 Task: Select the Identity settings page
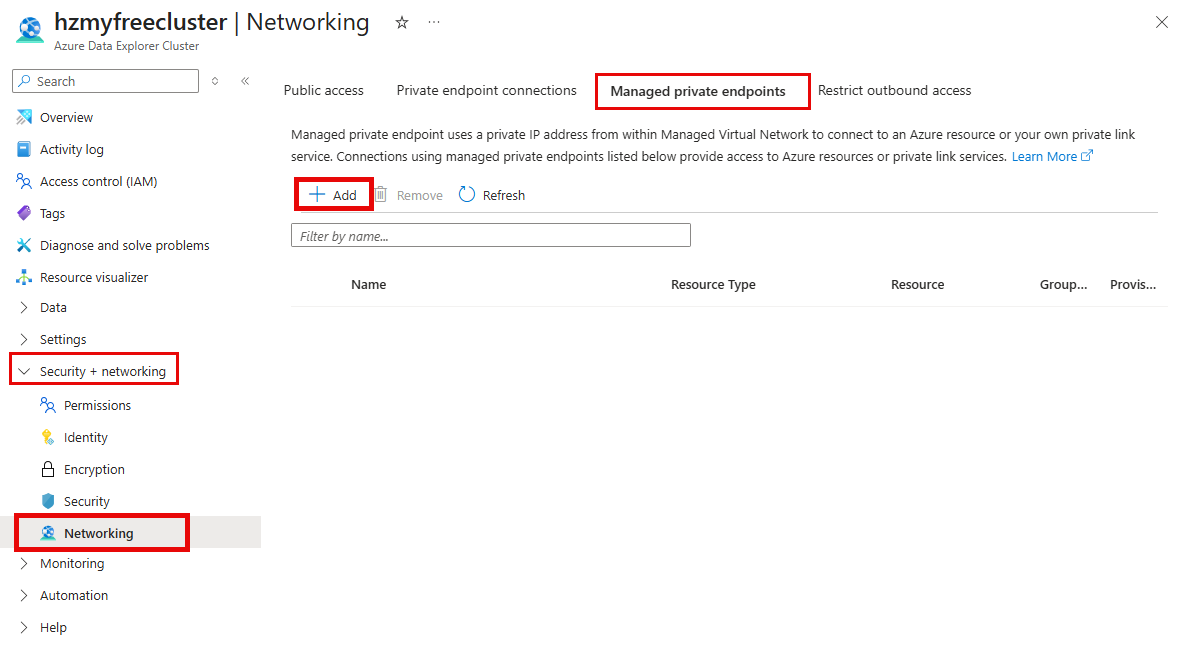coord(86,437)
